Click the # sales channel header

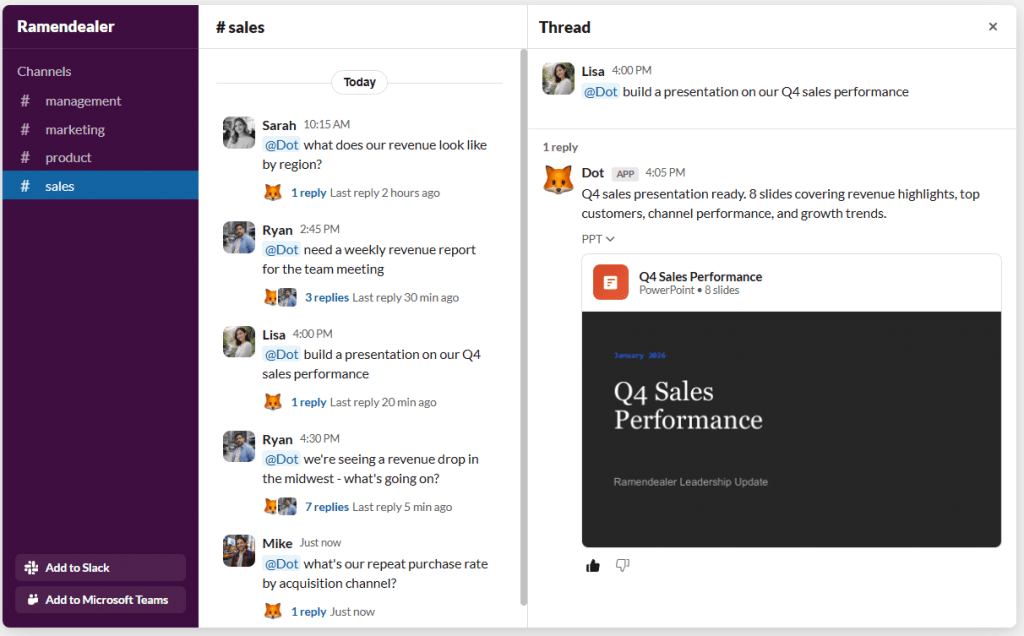click(240, 27)
